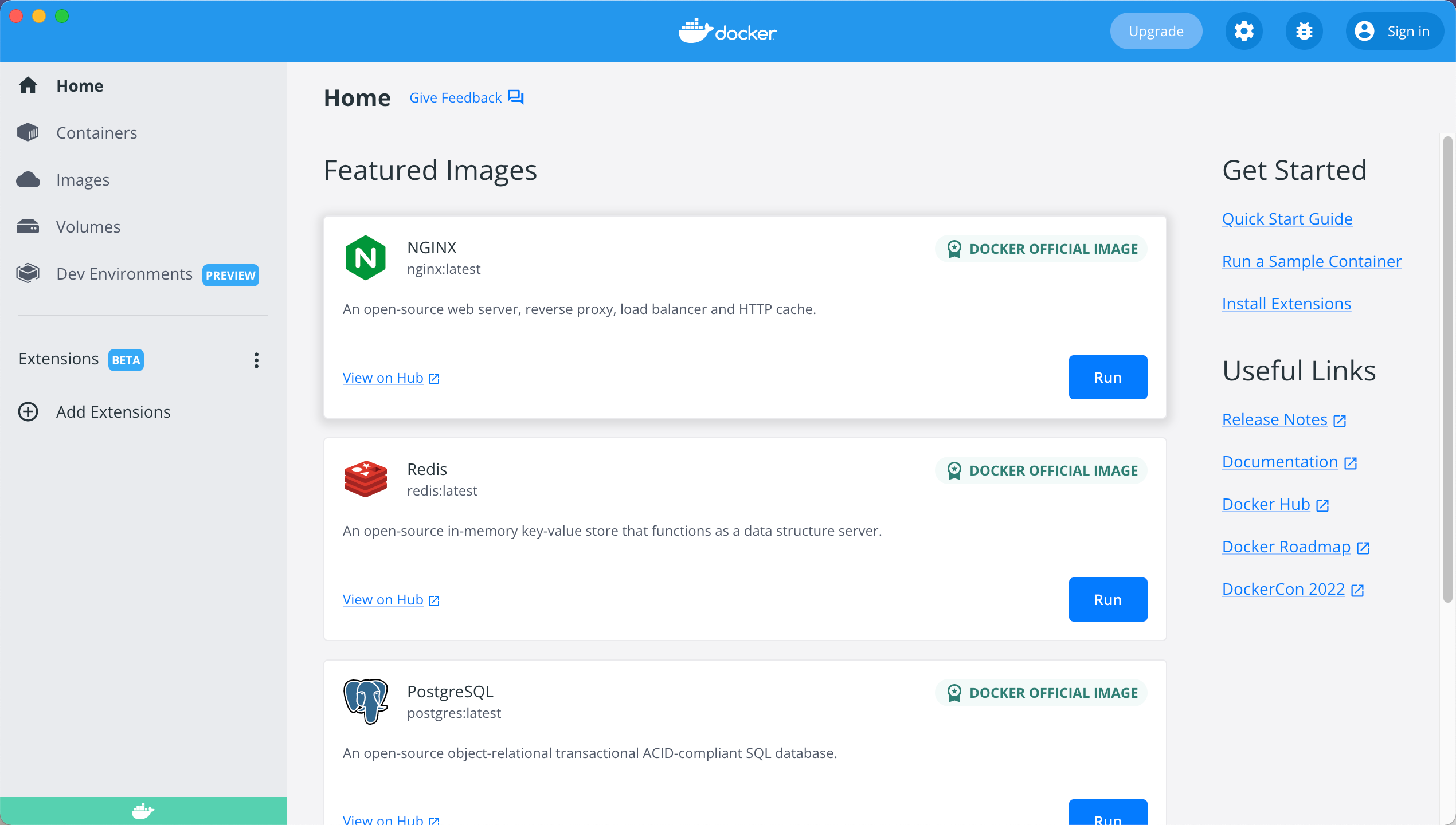
Task: Click the Give Feedback chat icon
Action: click(516, 97)
